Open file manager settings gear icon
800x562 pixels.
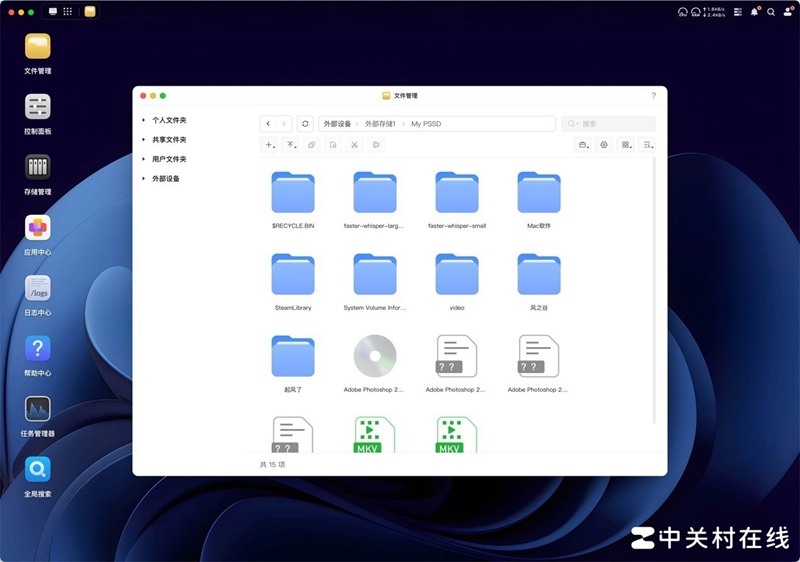(604, 145)
